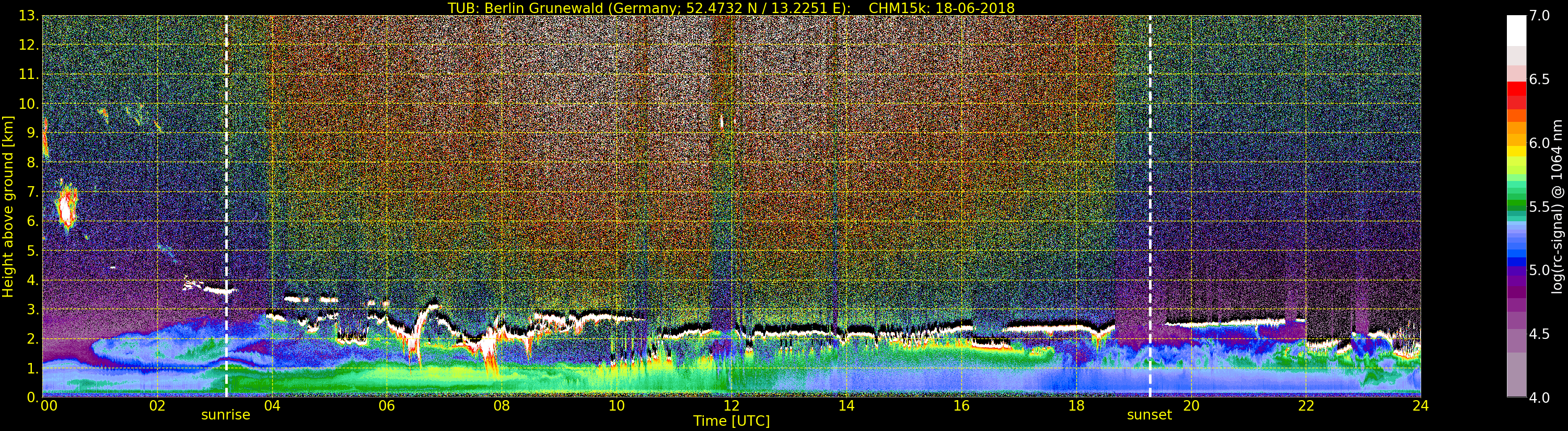Click the height axis tick '7.'
1568x431 pixels.
33,191
